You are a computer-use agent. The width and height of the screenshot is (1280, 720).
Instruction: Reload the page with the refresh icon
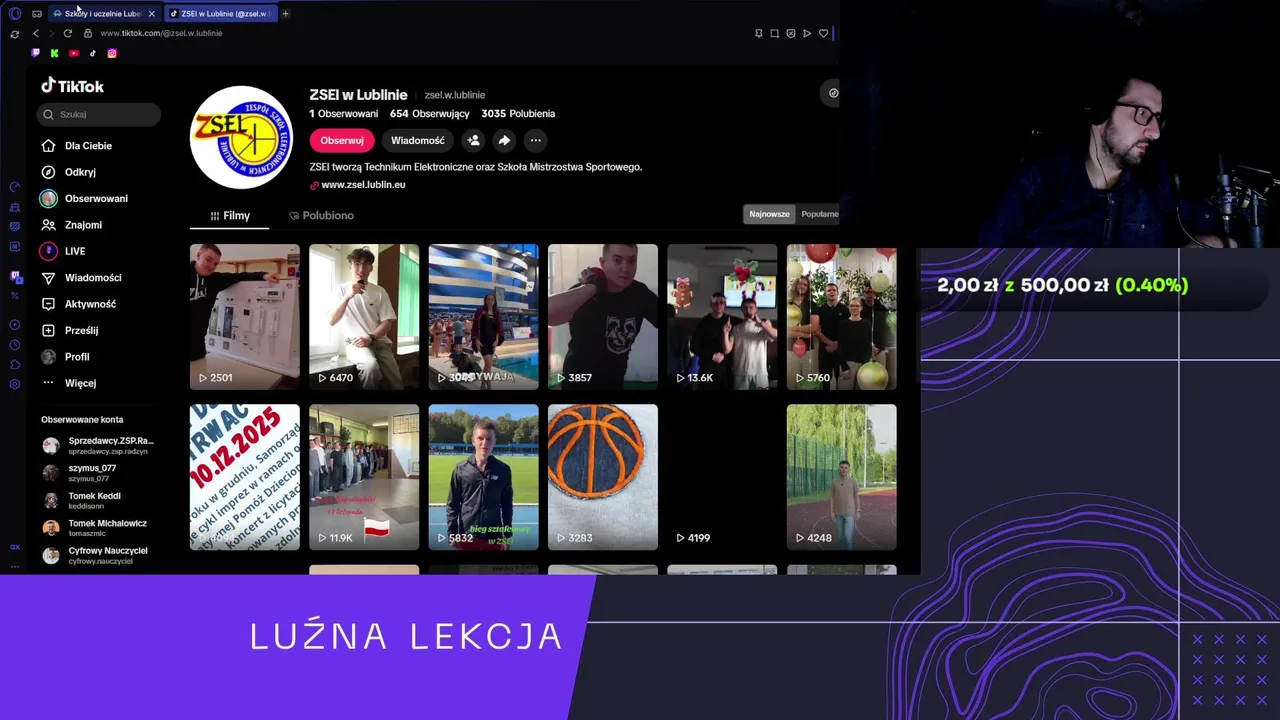click(x=68, y=33)
